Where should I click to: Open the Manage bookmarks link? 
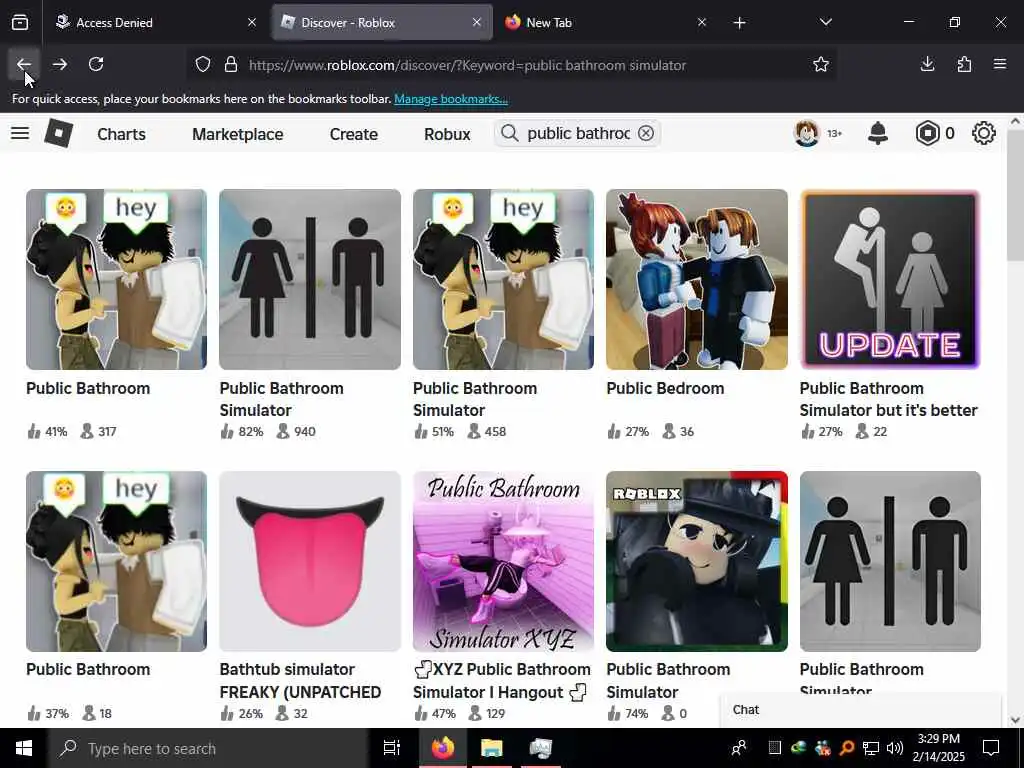pos(451,99)
